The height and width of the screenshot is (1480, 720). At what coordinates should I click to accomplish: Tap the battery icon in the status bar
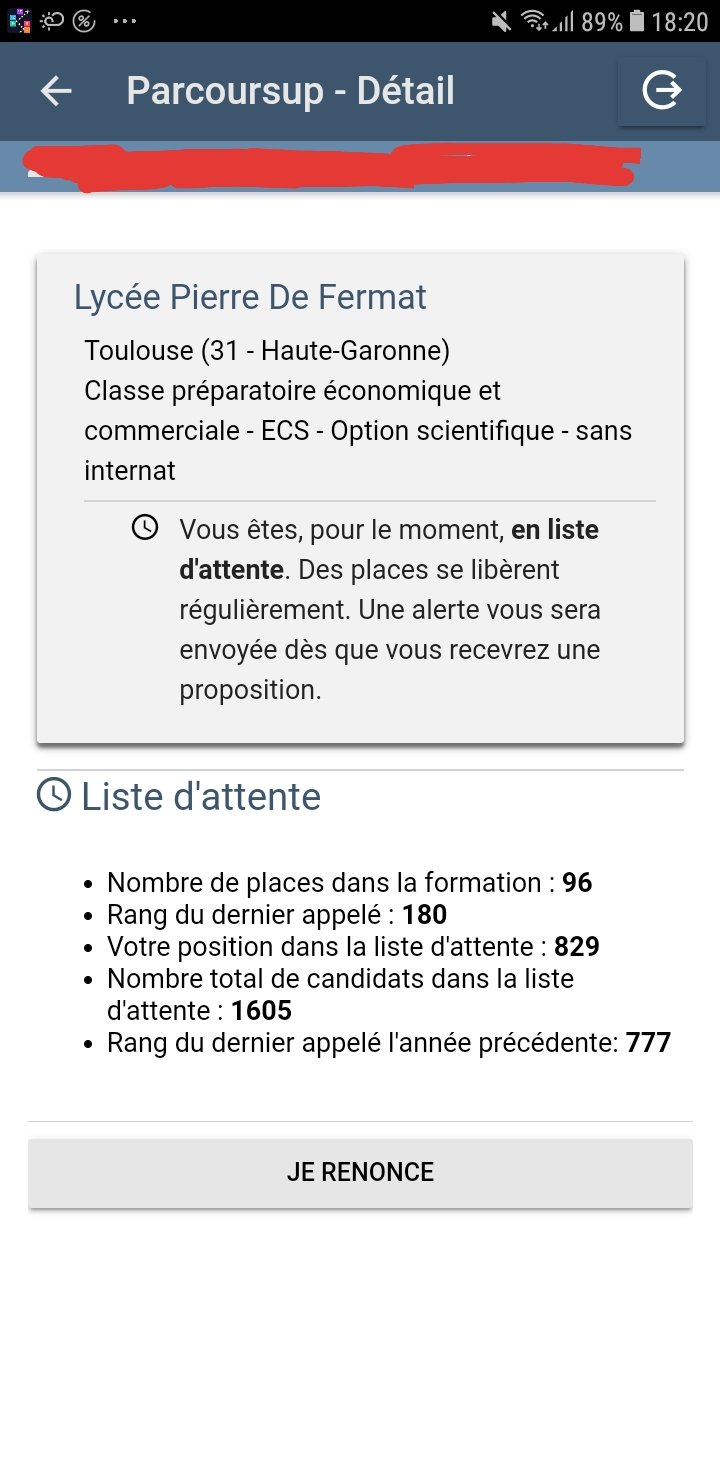[x=637, y=21]
